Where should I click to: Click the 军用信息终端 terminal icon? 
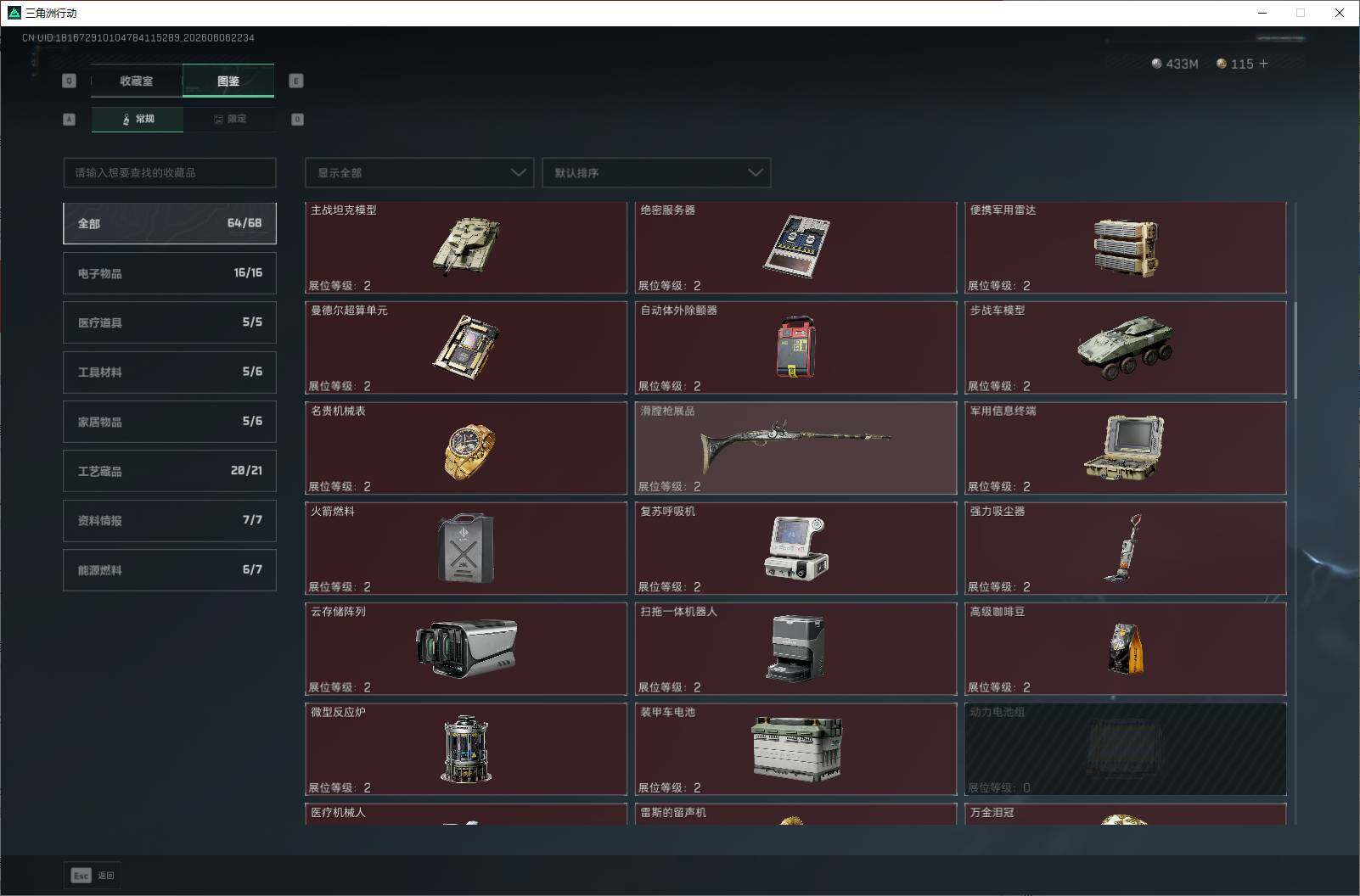(1124, 448)
